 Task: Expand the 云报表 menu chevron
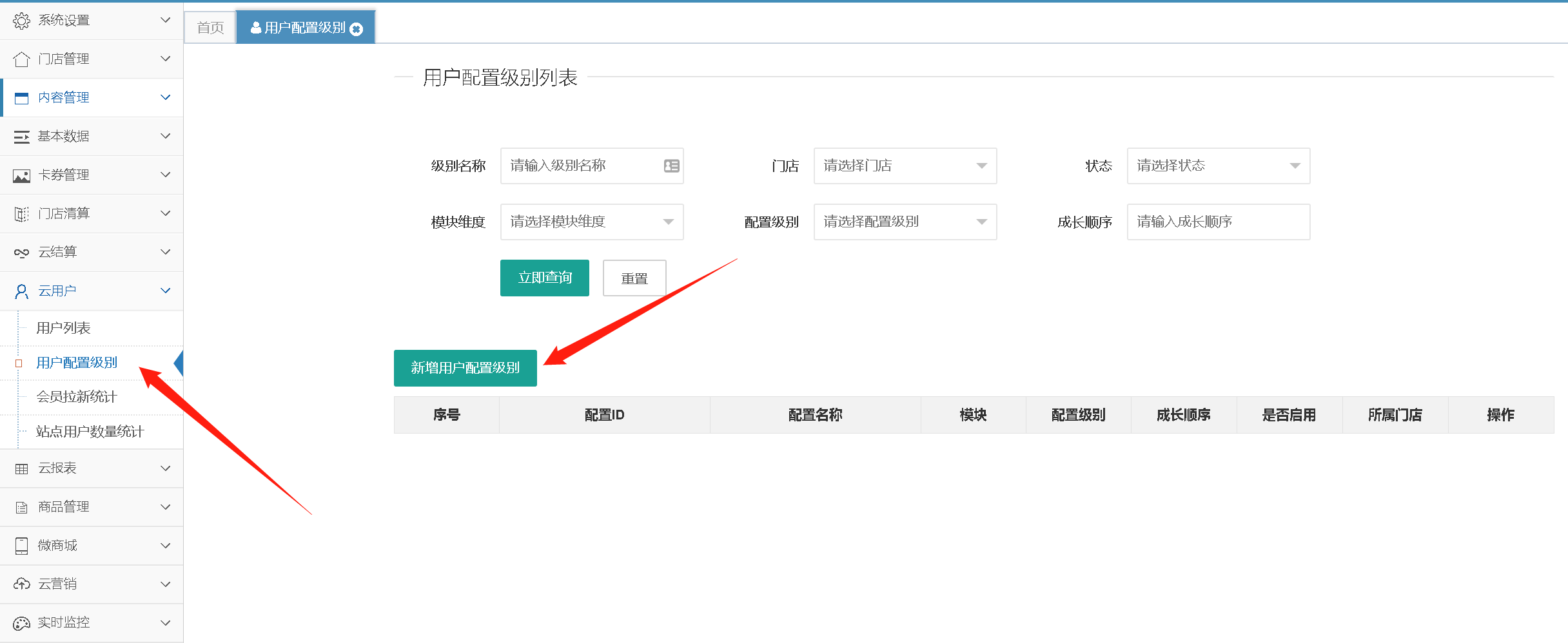point(166,468)
